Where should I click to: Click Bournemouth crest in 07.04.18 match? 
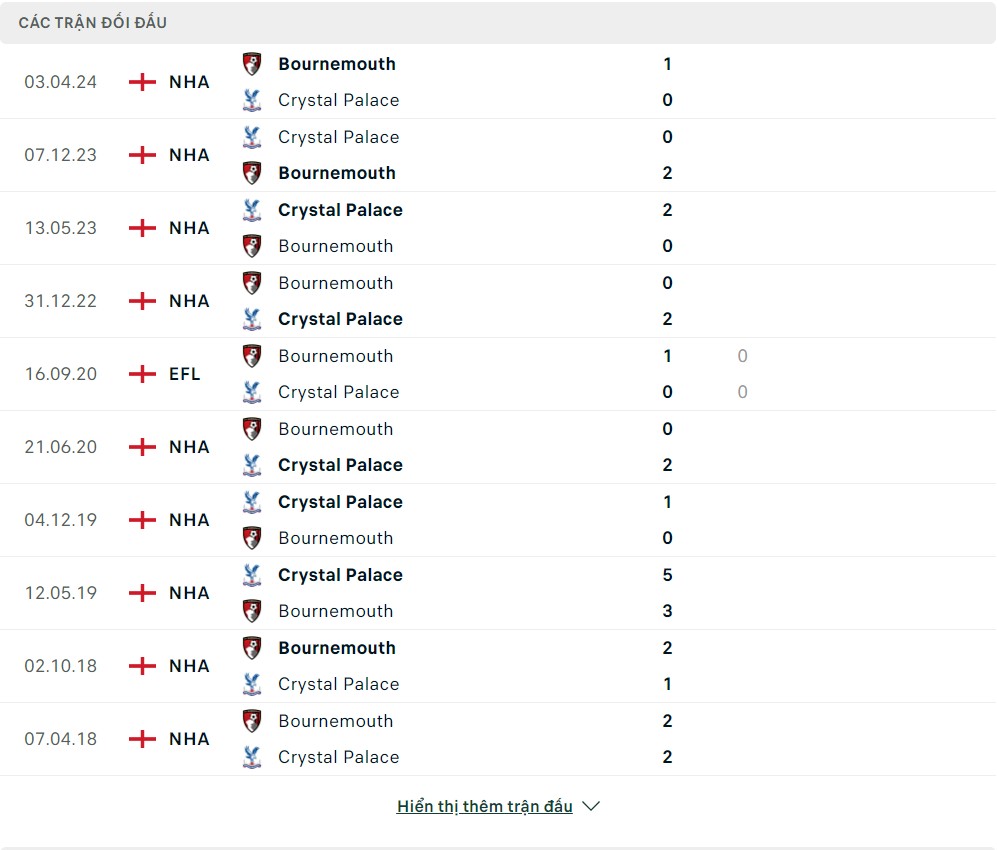252,721
